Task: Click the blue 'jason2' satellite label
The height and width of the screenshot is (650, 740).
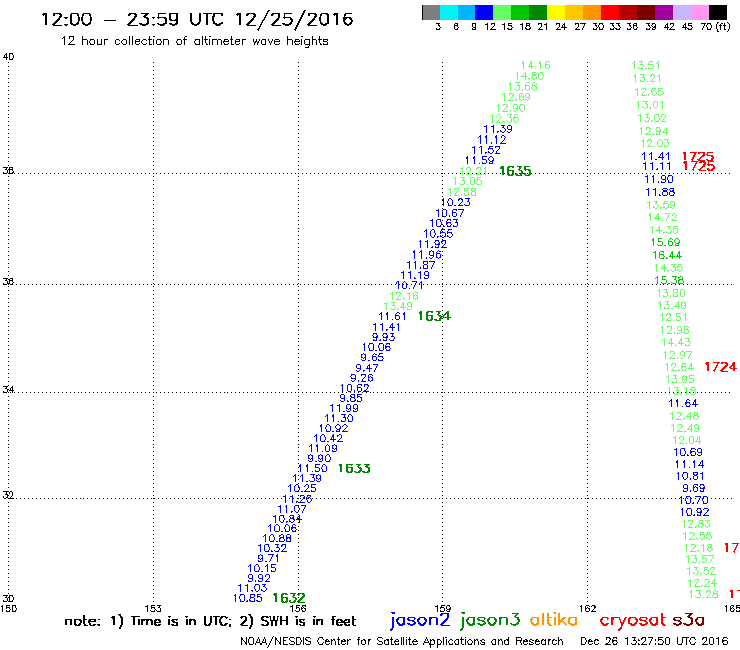Action: click(x=420, y=620)
